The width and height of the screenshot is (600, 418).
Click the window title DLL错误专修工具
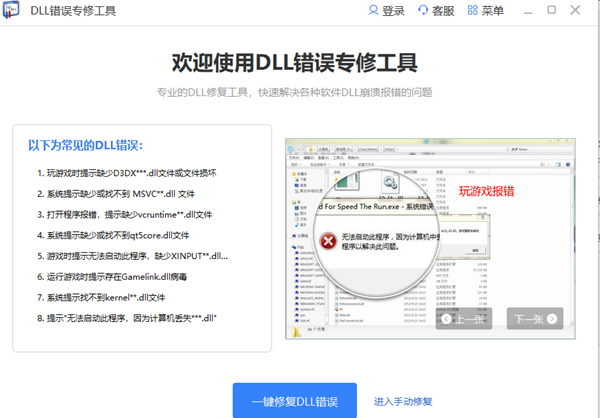pyautogui.click(x=73, y=10)
